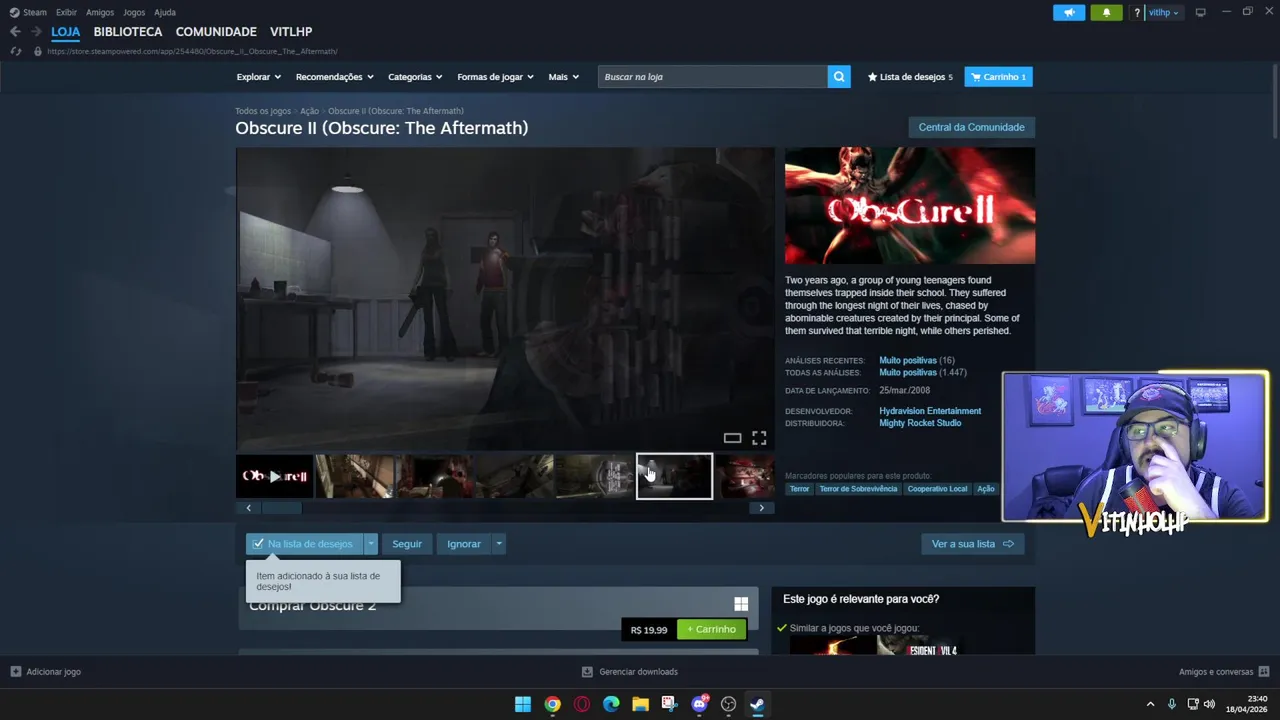1280x720 pixels.
Task: Reload the store page
Action: tap(15, 51)
